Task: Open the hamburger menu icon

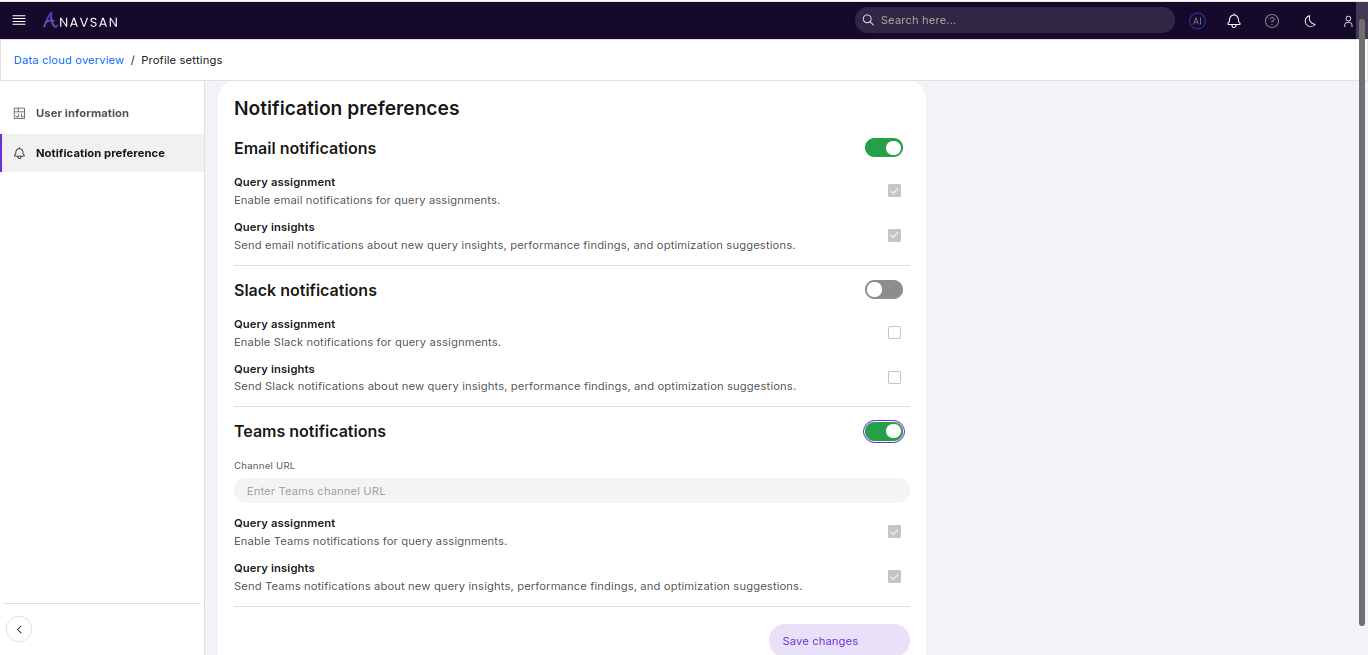Action: pyautogui.click(x=19, y=20)
